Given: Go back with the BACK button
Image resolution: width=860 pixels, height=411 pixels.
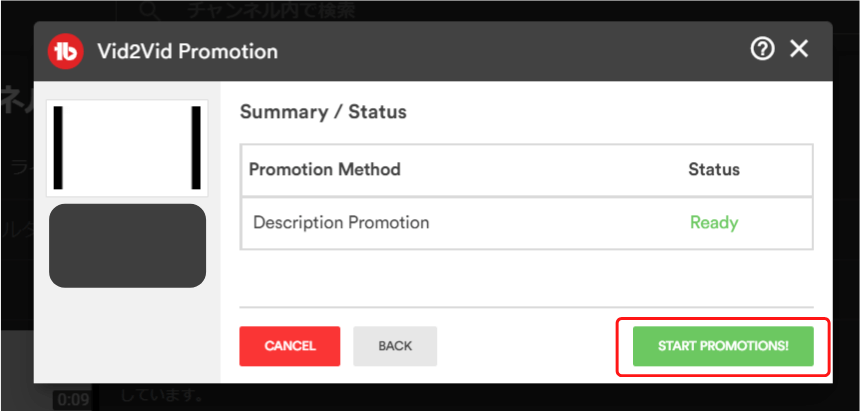Looking at the screenshot, I should point(395,346).
